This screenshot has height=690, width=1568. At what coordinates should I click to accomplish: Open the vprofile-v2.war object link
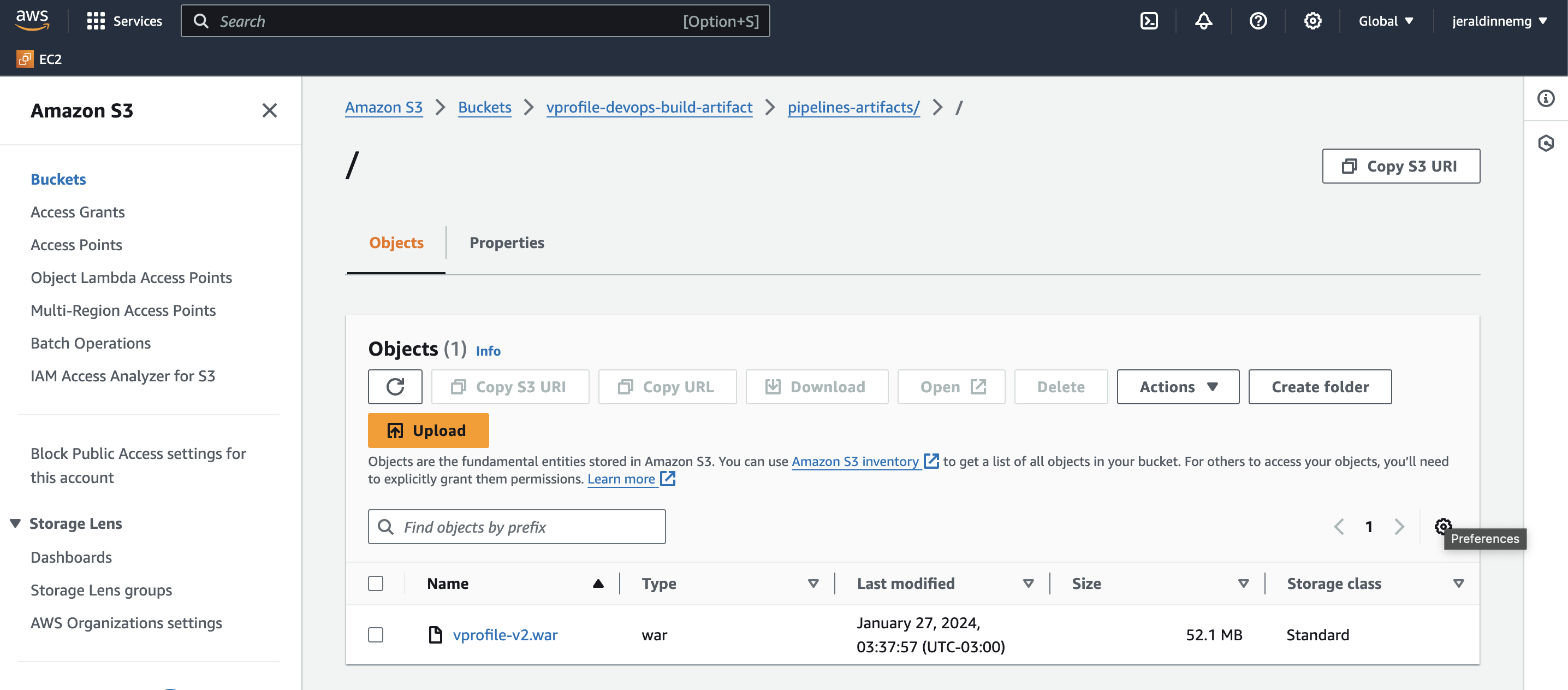[504, 635]
